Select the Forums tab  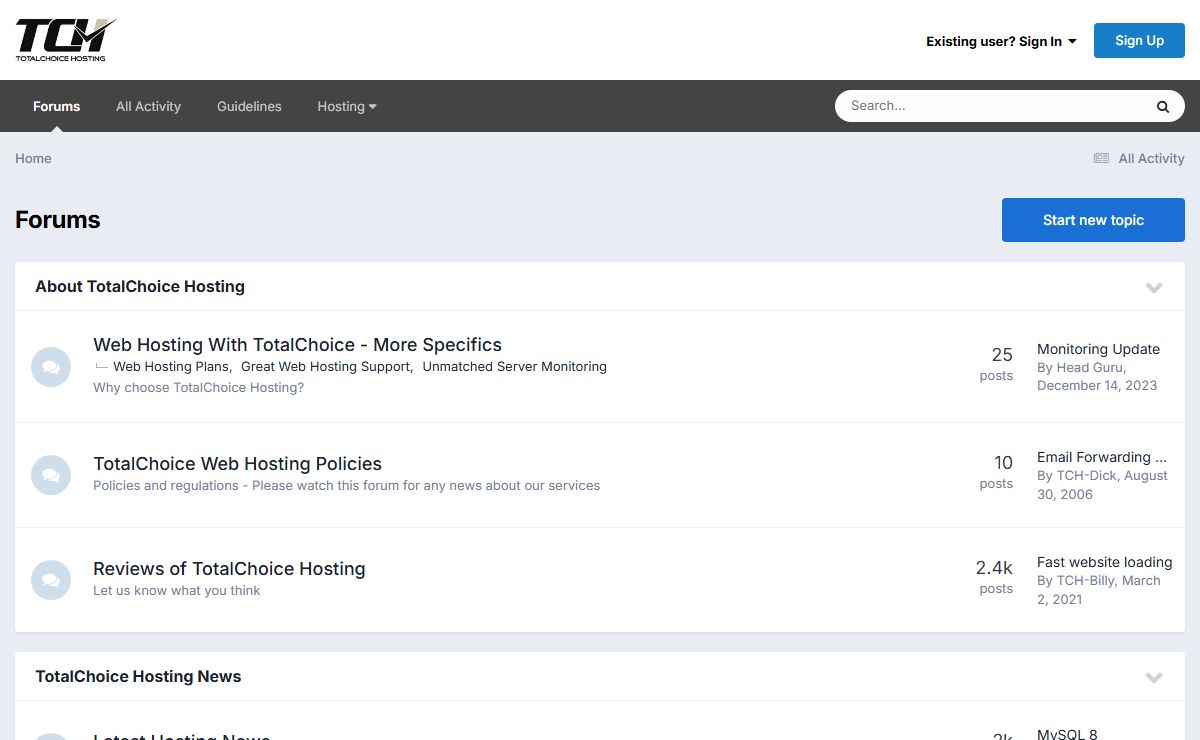click(x=57, y=106)
